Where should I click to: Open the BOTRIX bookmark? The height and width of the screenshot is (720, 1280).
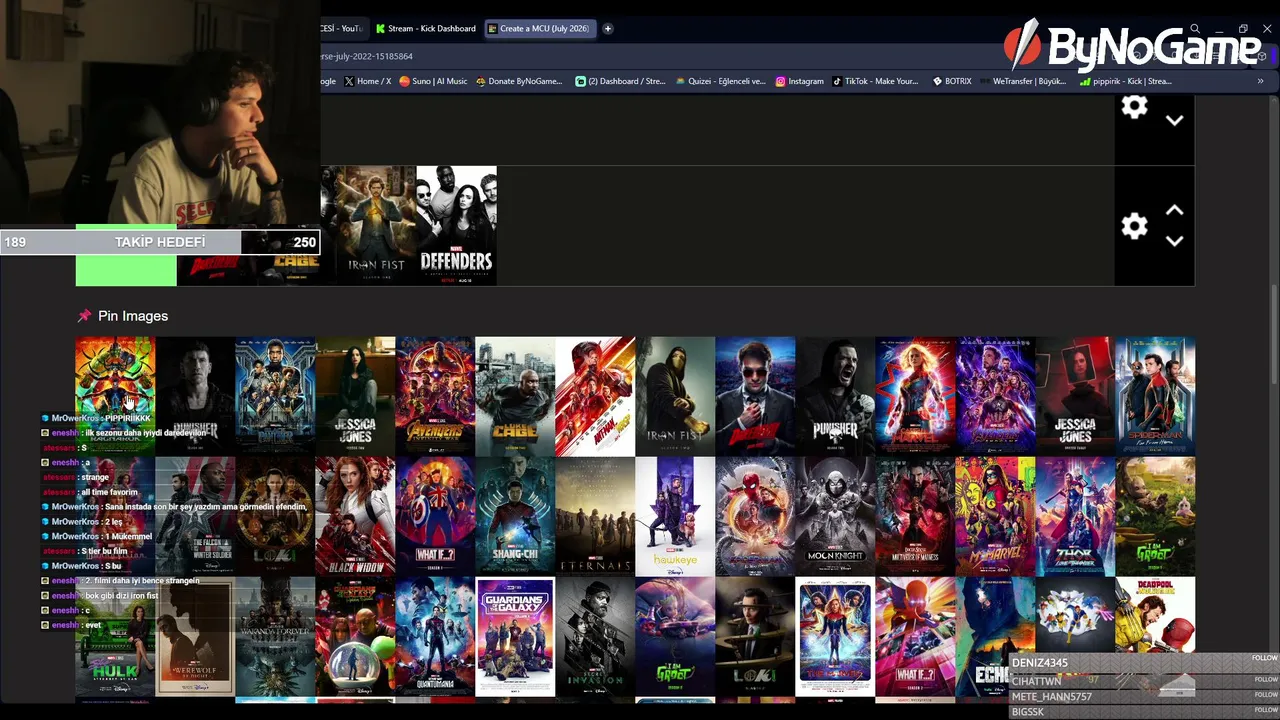click(952, 81)
